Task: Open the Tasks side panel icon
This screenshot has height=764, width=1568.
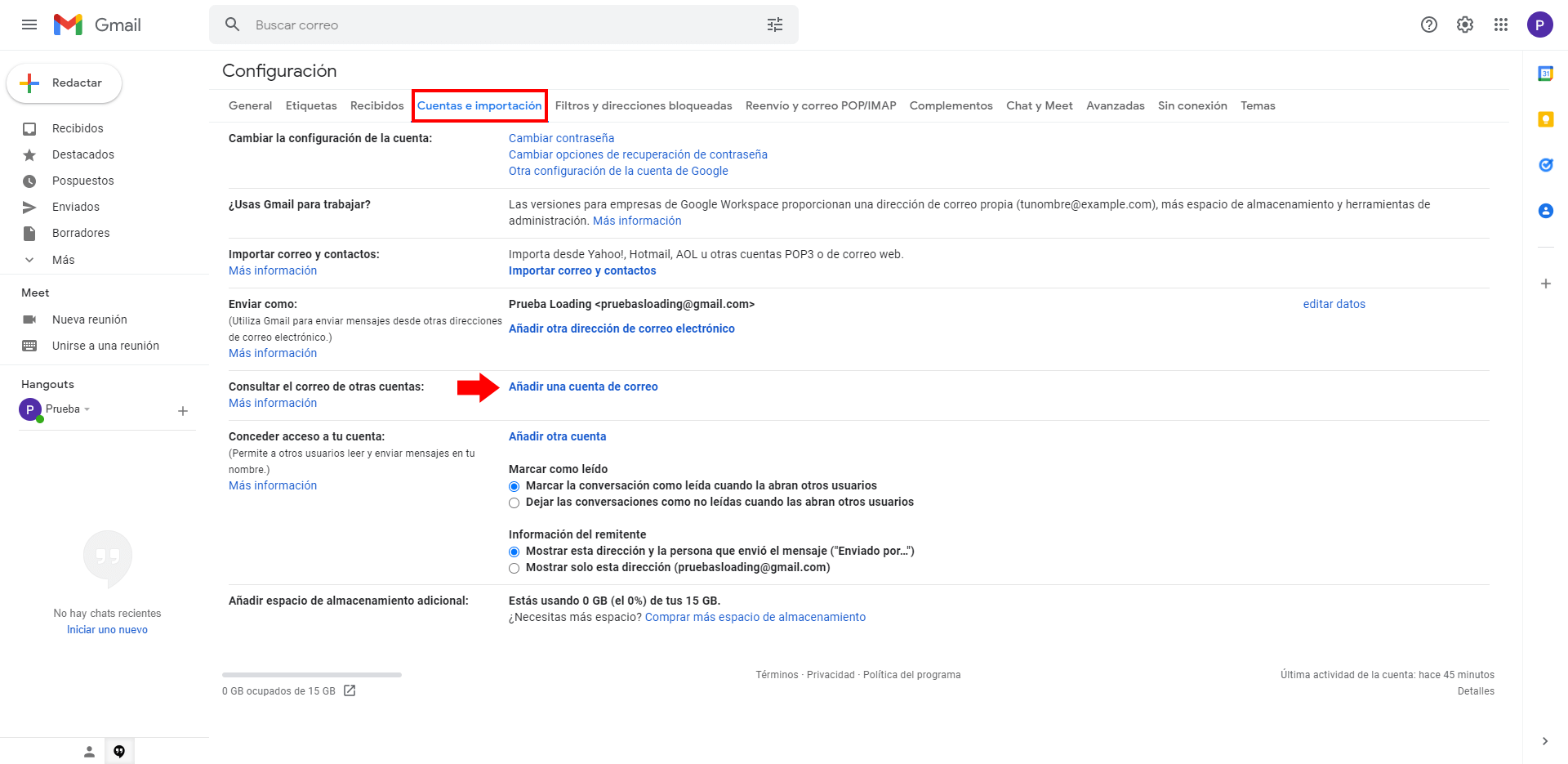Action: click(1546, 165)
